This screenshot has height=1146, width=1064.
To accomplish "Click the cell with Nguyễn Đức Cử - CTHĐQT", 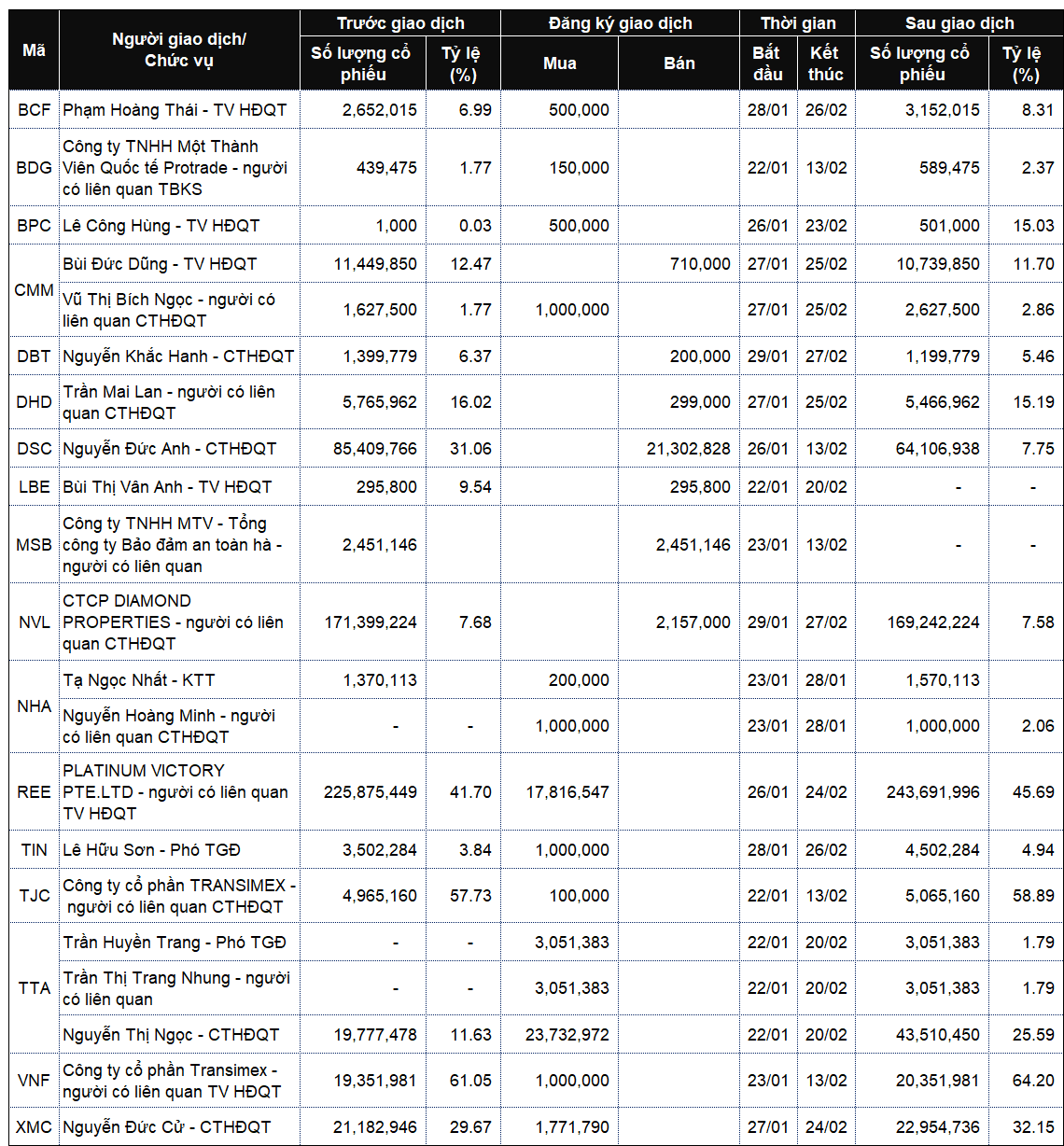I will (166, 1127).
